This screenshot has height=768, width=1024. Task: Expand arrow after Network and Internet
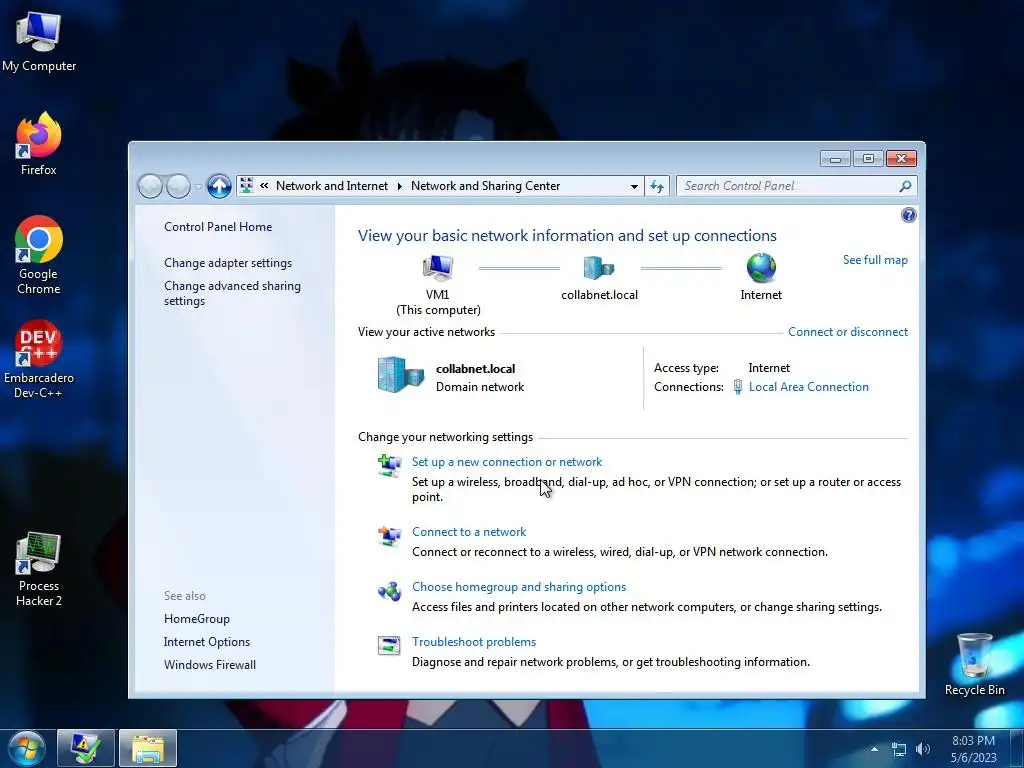pyautogui.click(x=400, y=186)
